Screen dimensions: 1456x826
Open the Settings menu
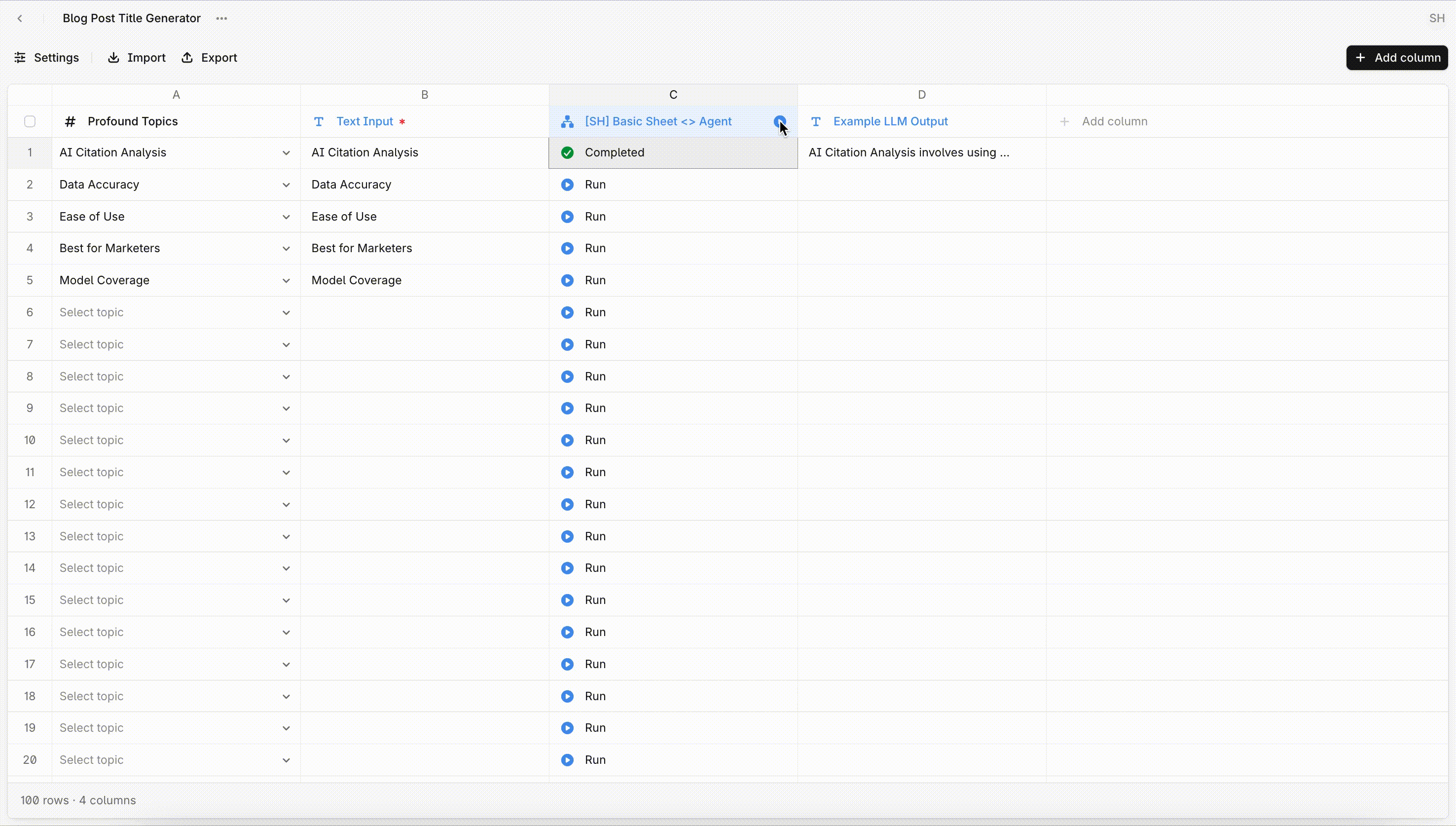pyautogui.click(x=46, y=58)
